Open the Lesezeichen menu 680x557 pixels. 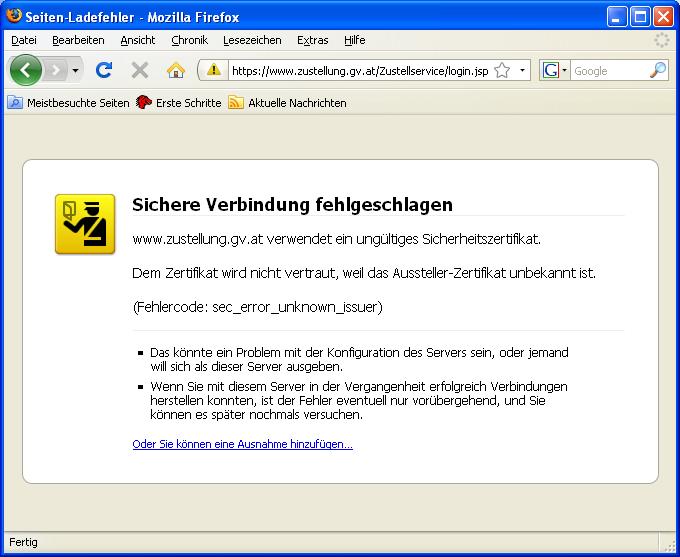pyautogui.click(x=252, y=40)
